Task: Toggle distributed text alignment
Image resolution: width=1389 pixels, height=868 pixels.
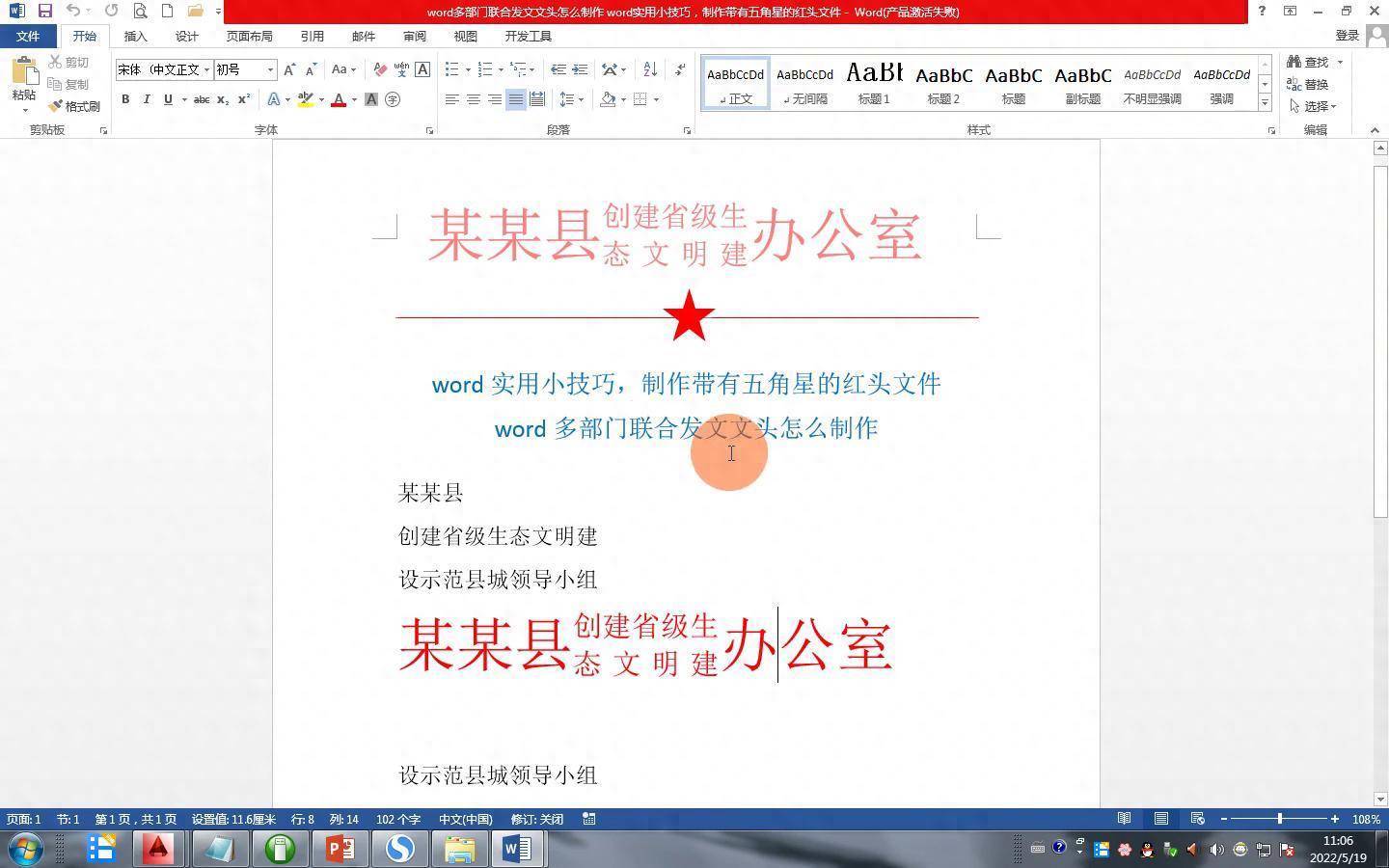Action: 537,99
